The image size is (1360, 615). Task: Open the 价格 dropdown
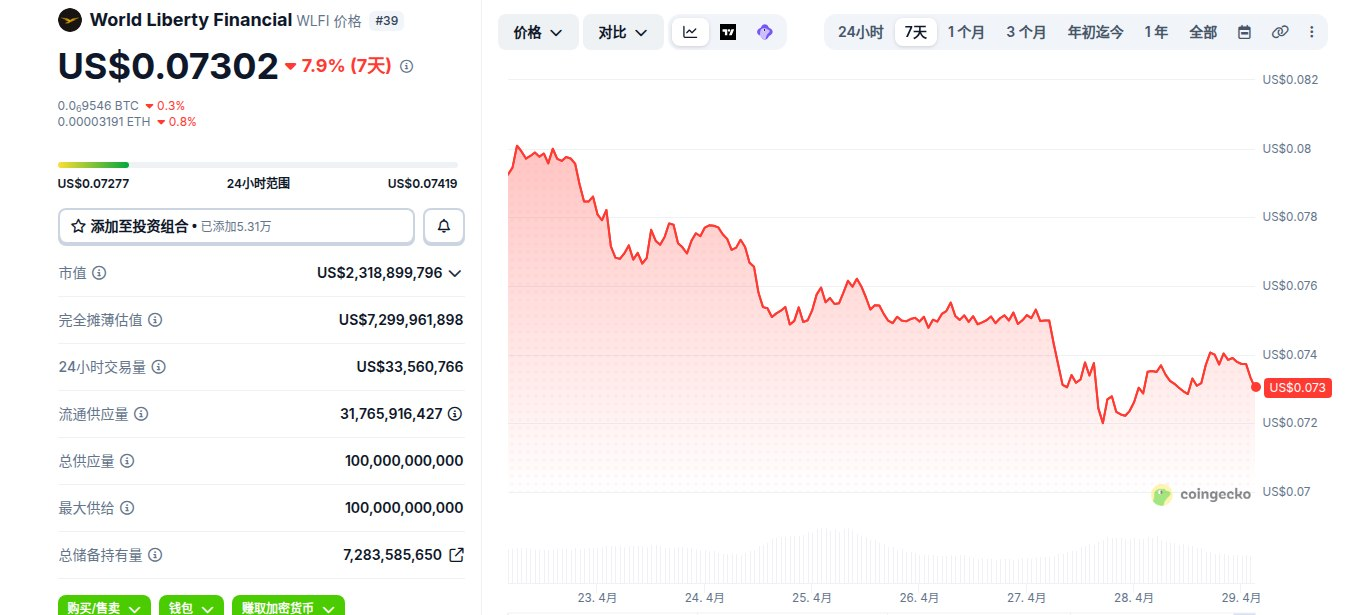pyautogui.click(x=538, y=32)
